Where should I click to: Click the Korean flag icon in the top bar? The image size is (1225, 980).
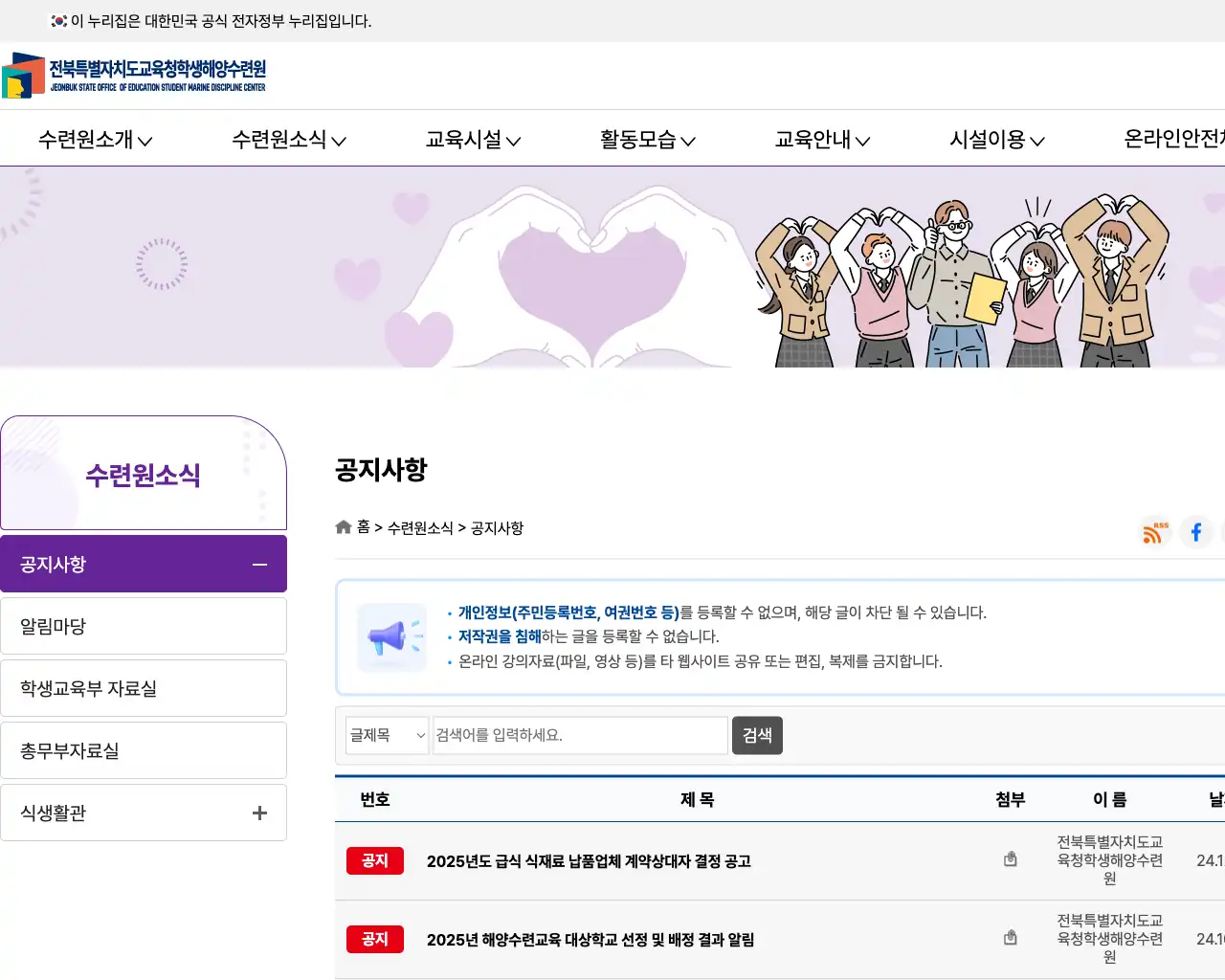pos(59,21)
